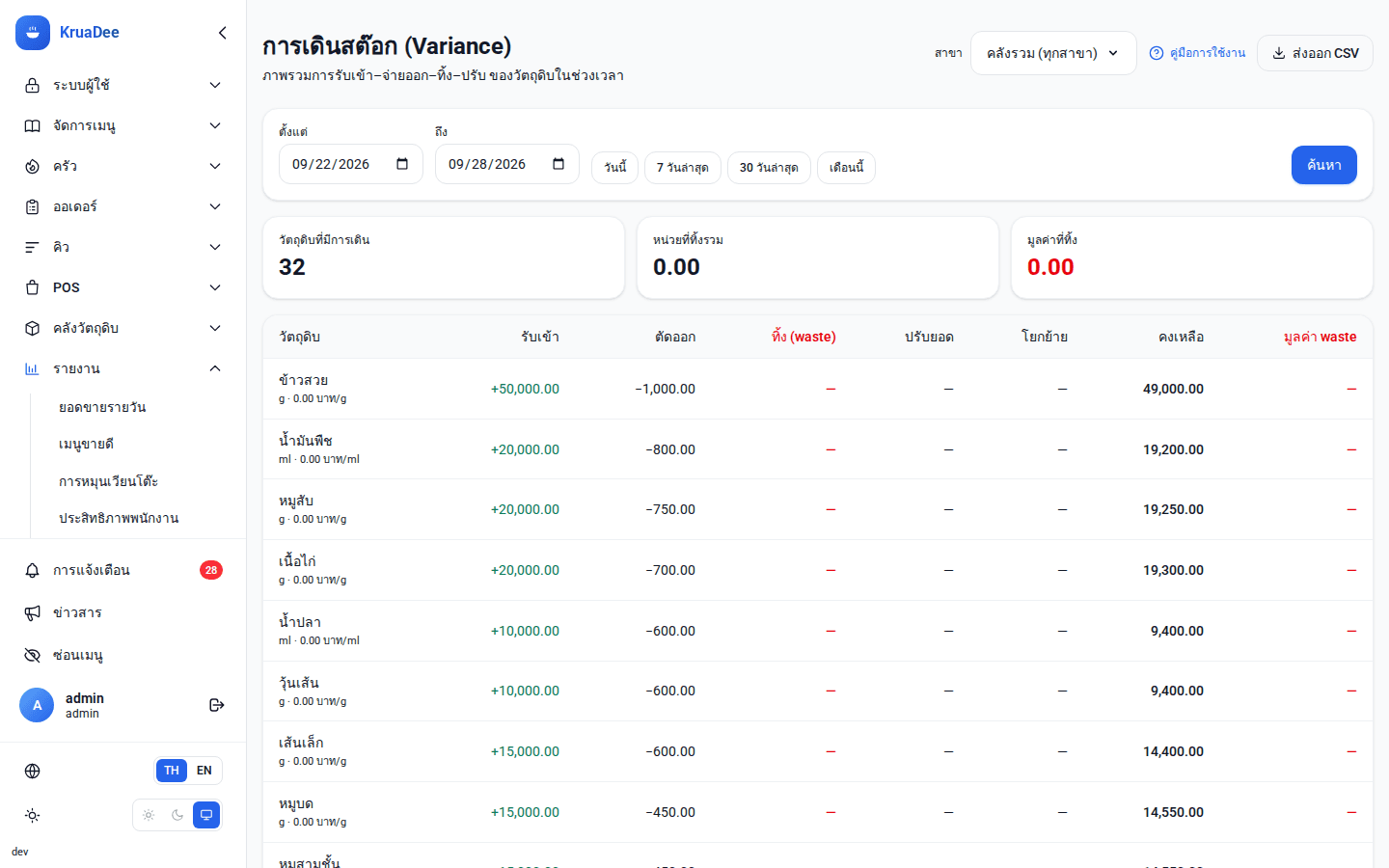The height and width of the screenshot is (868, 1389).
Task: Click ส่งออก CSV export button
Action: coord(1315,53)
